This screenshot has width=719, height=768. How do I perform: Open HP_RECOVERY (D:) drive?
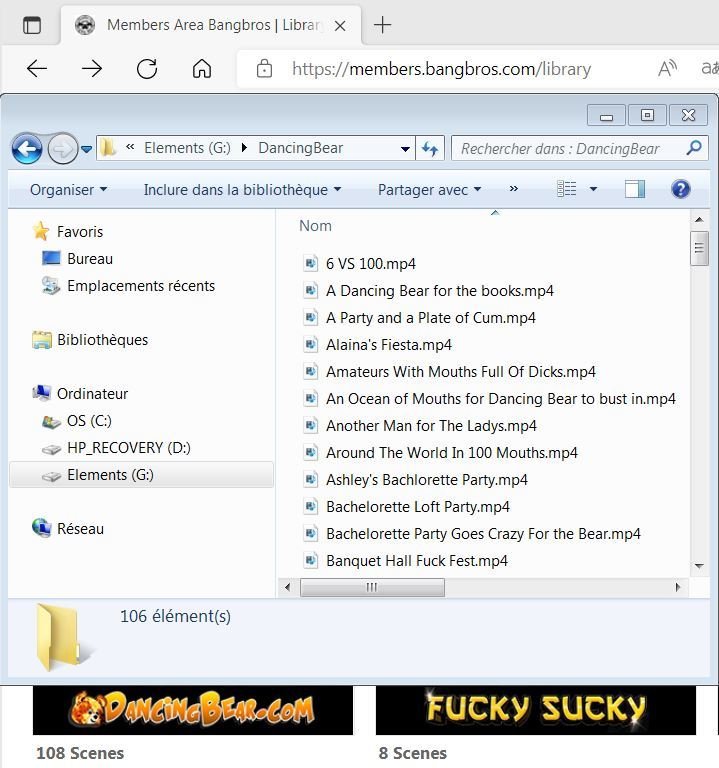tap(129, 448)
